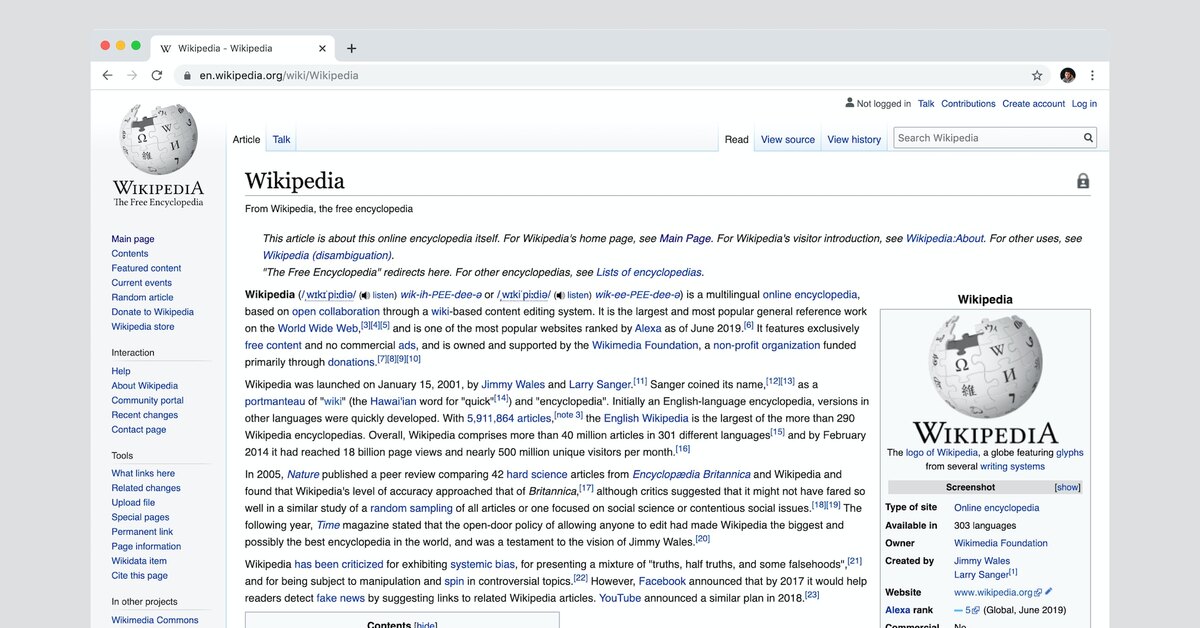
Task: Open the Chrome profile avatar
Action: (1067, 75)
